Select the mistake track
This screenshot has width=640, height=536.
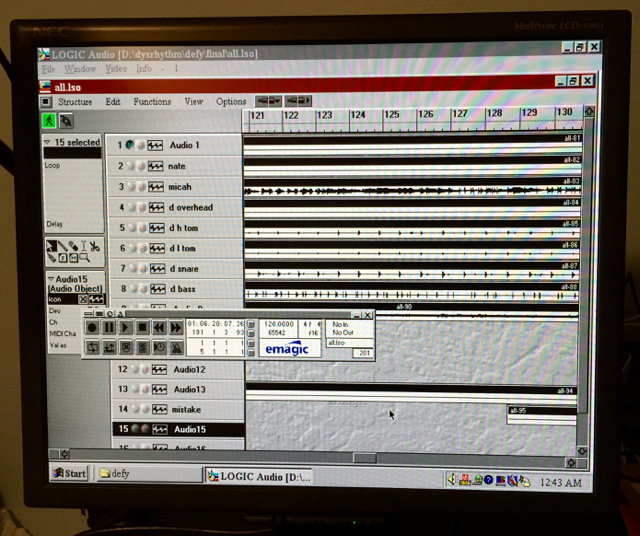click(178, 409)
